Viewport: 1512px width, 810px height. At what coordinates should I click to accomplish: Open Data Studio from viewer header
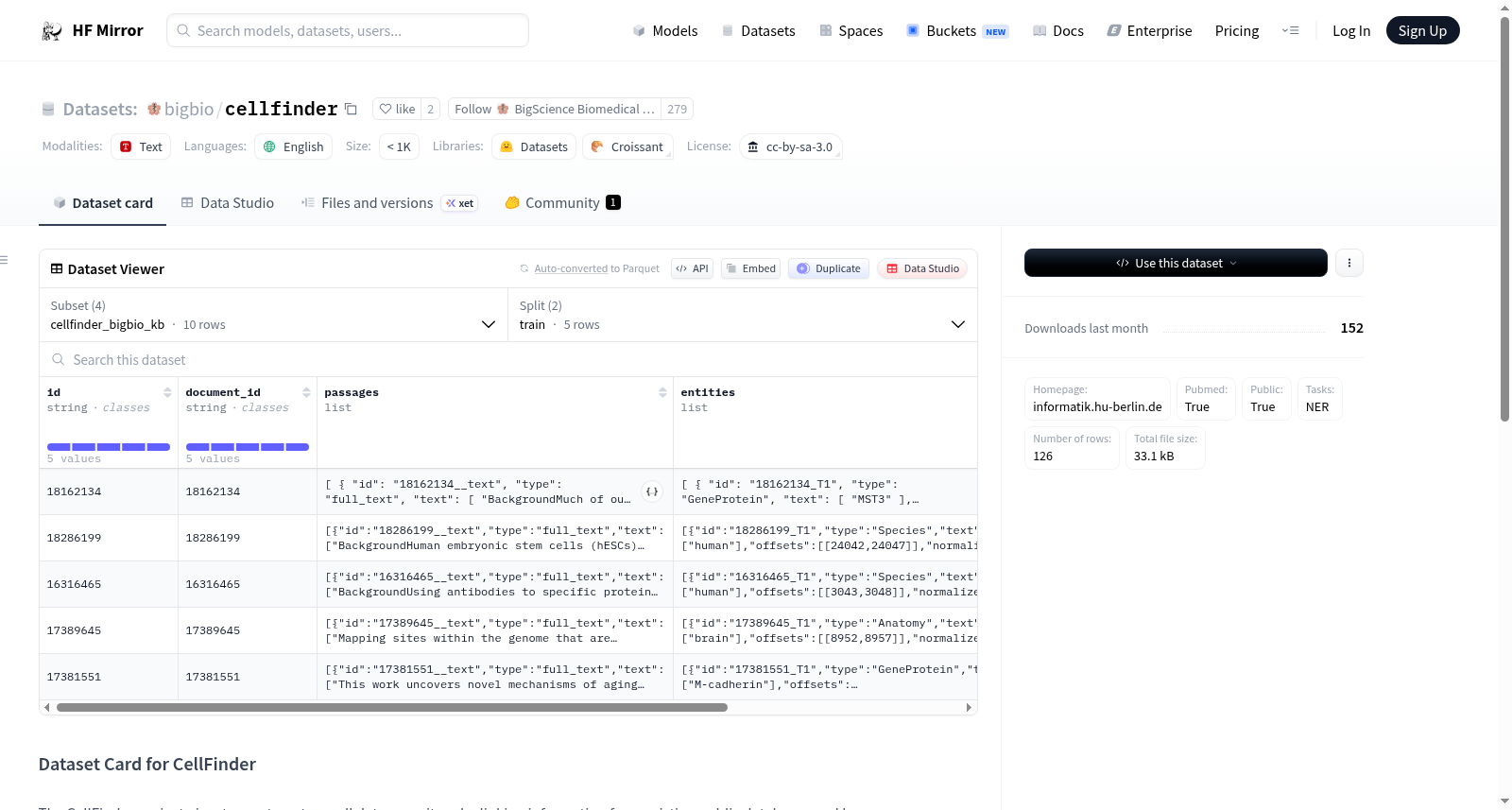(x=922, y=268)
